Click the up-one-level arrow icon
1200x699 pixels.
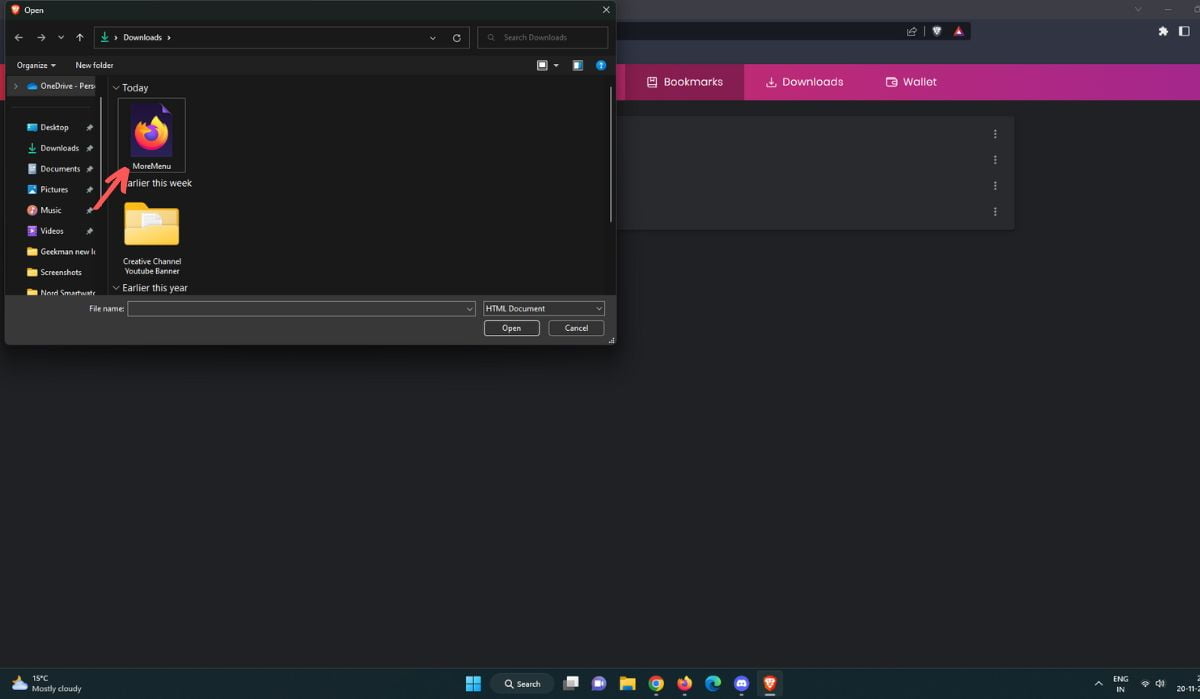[79, 37]
